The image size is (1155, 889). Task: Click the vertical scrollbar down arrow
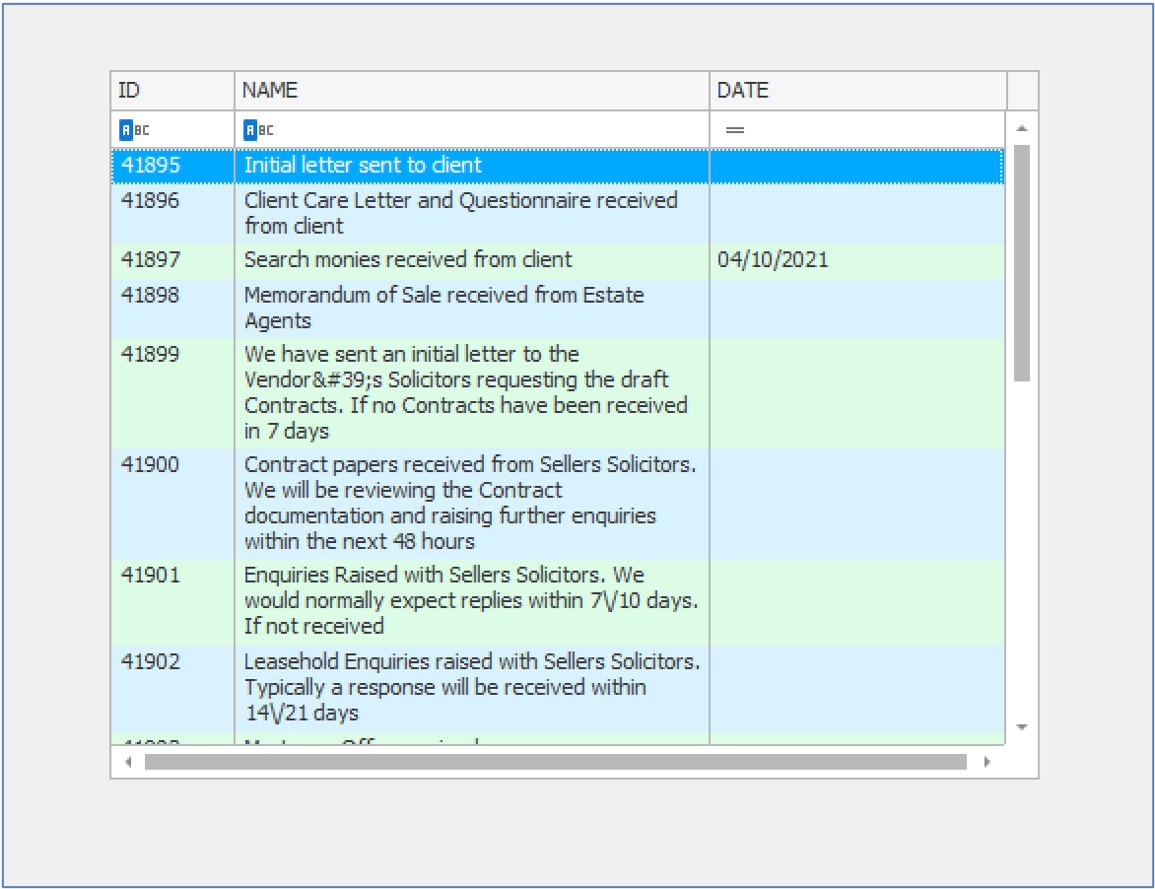tap(1021, 727)
